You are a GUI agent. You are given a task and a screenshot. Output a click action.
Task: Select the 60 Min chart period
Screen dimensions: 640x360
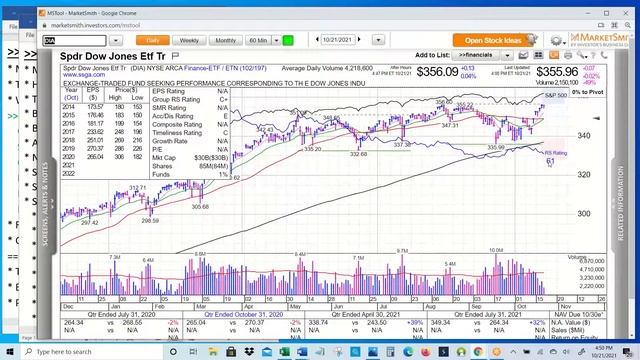tap(258, 40)
